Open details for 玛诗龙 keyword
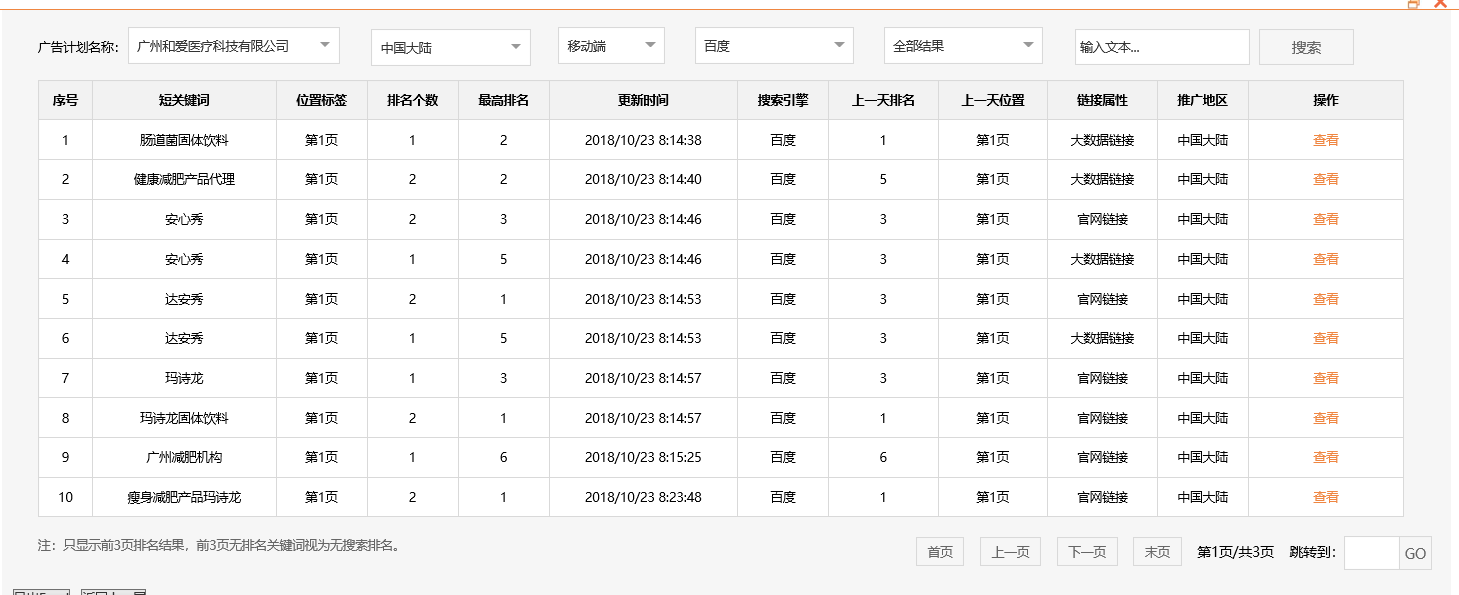 1325,378
